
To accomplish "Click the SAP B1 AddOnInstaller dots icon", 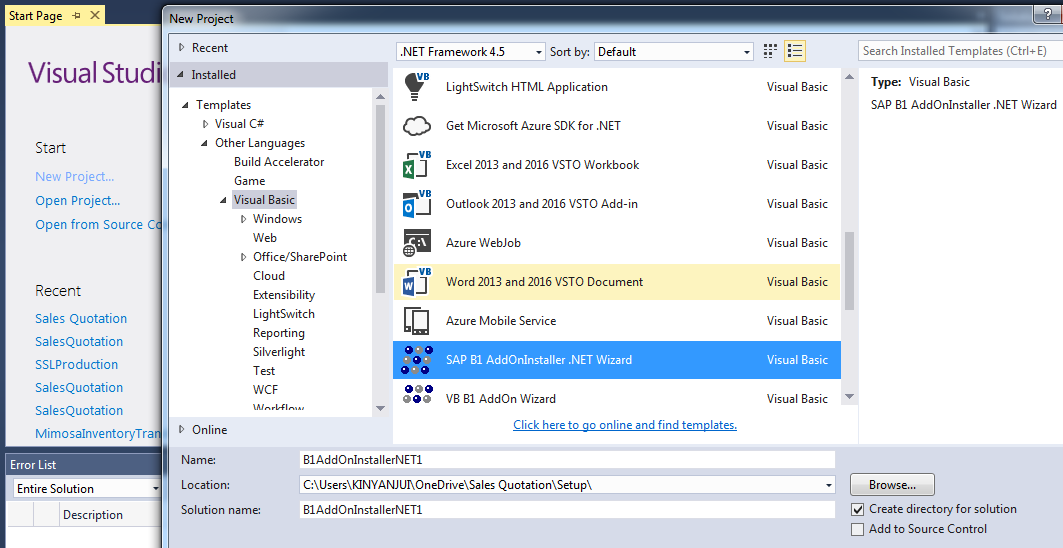I will tap(416, 359).
